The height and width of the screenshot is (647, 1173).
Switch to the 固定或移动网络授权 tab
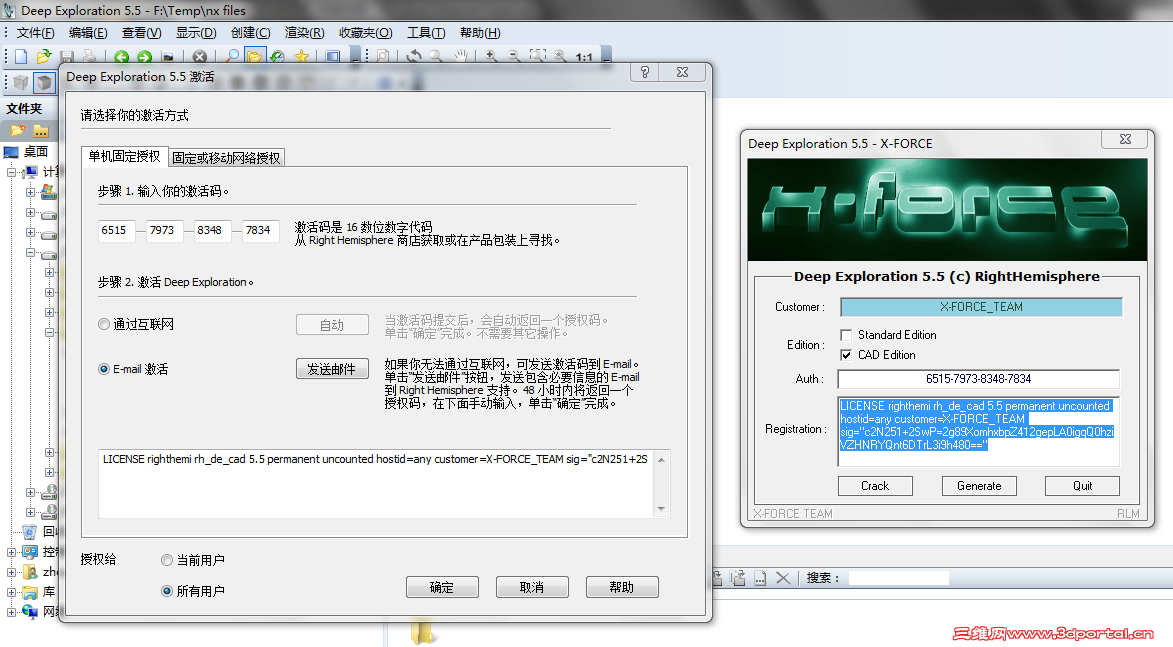[226, 158]
